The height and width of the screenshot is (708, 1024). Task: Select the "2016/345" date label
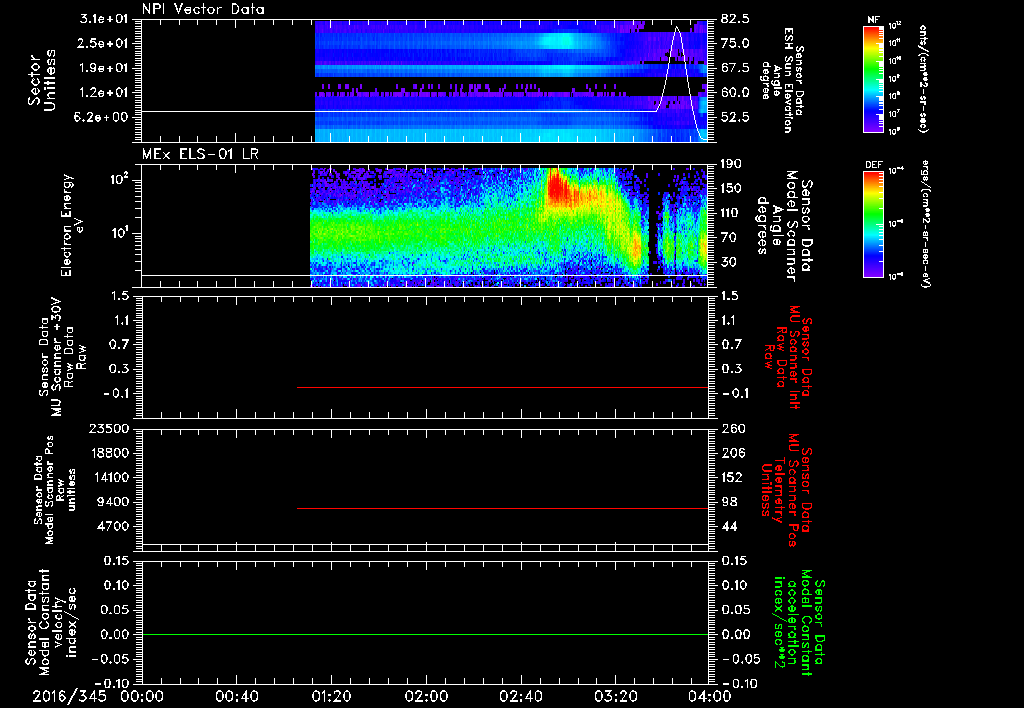(x=69, y=696)
